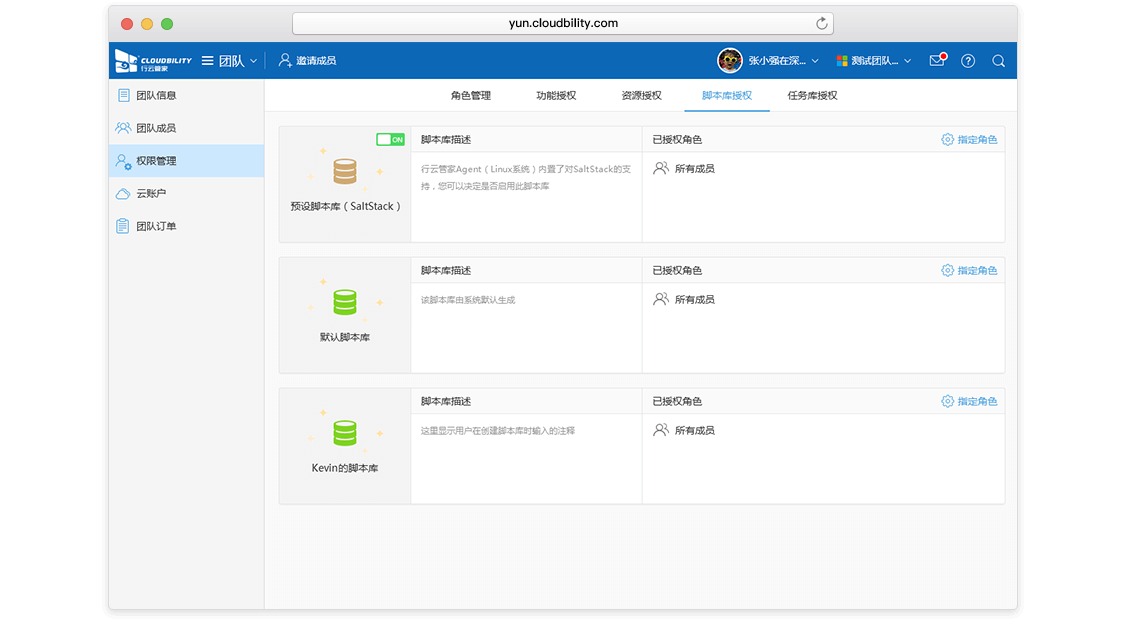Open the help question mark icon
Viewport: 1126px width, 621px height.
[x=968, y=61]
